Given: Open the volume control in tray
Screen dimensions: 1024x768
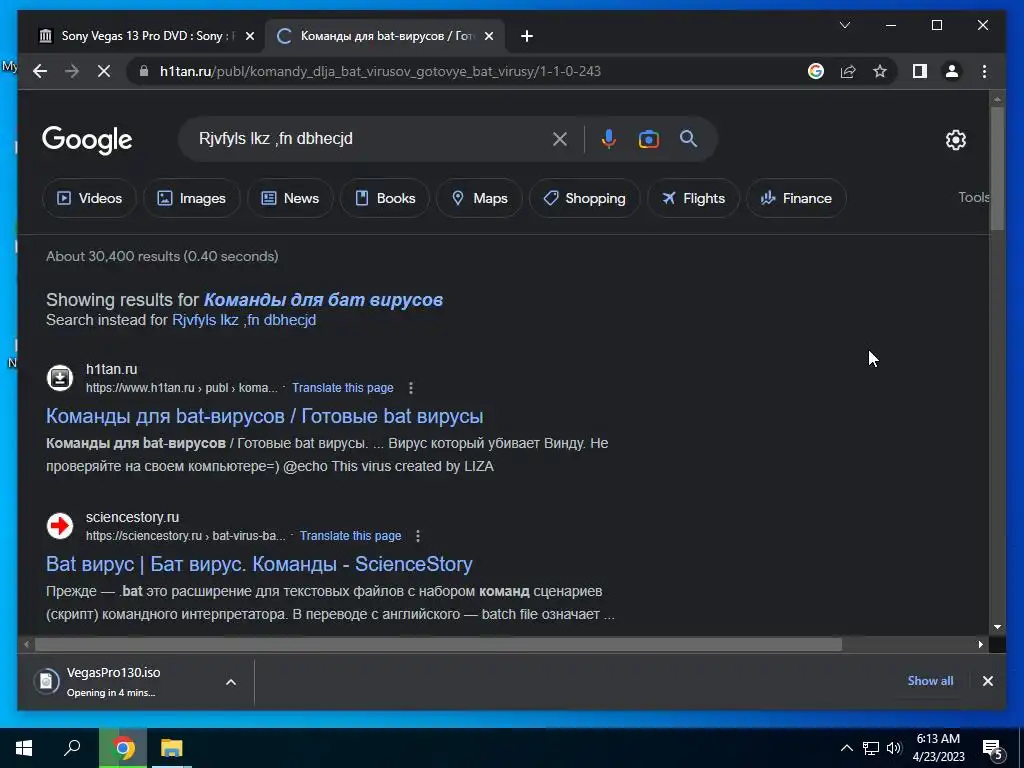Looking at the screenshot, I should [893, 748].
